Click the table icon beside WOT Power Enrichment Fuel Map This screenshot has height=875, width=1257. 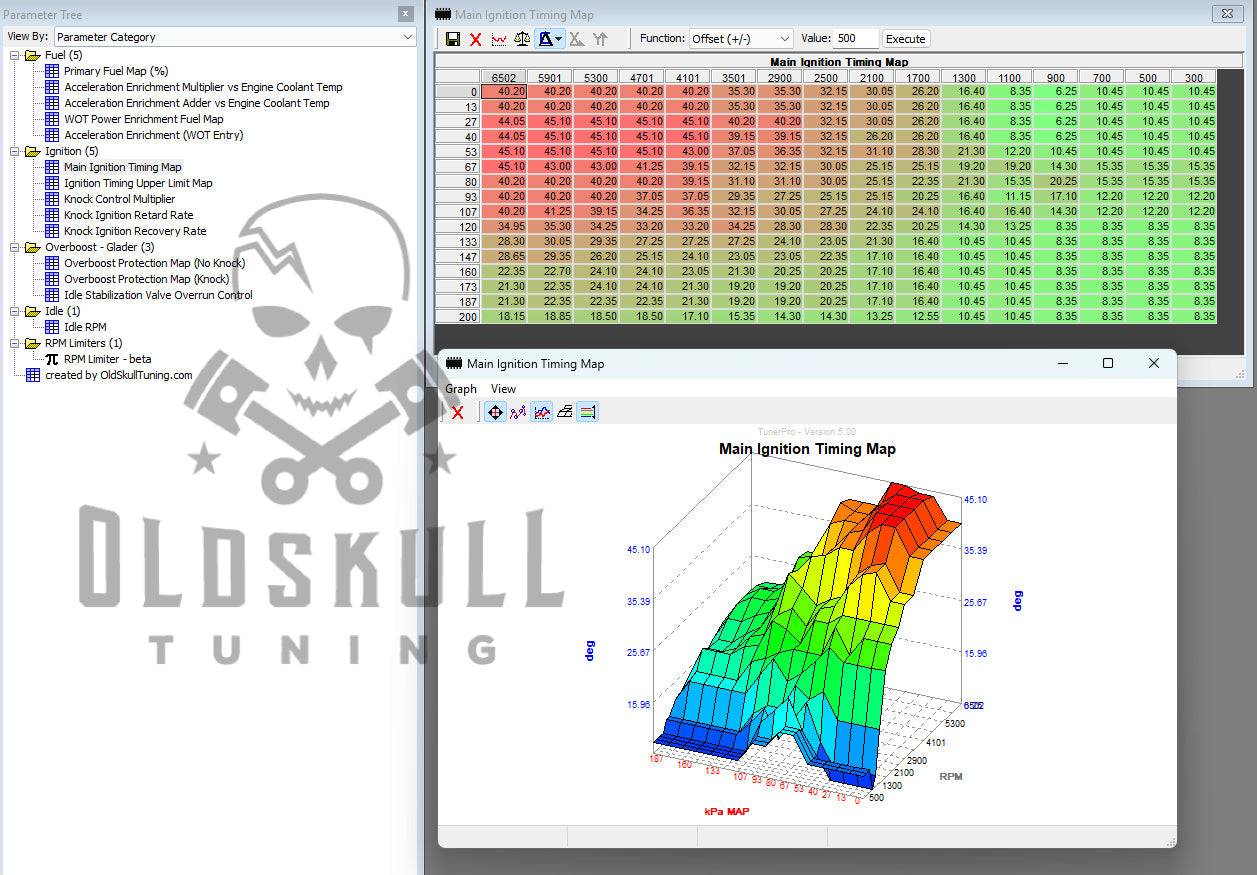[x=52, y=119]
